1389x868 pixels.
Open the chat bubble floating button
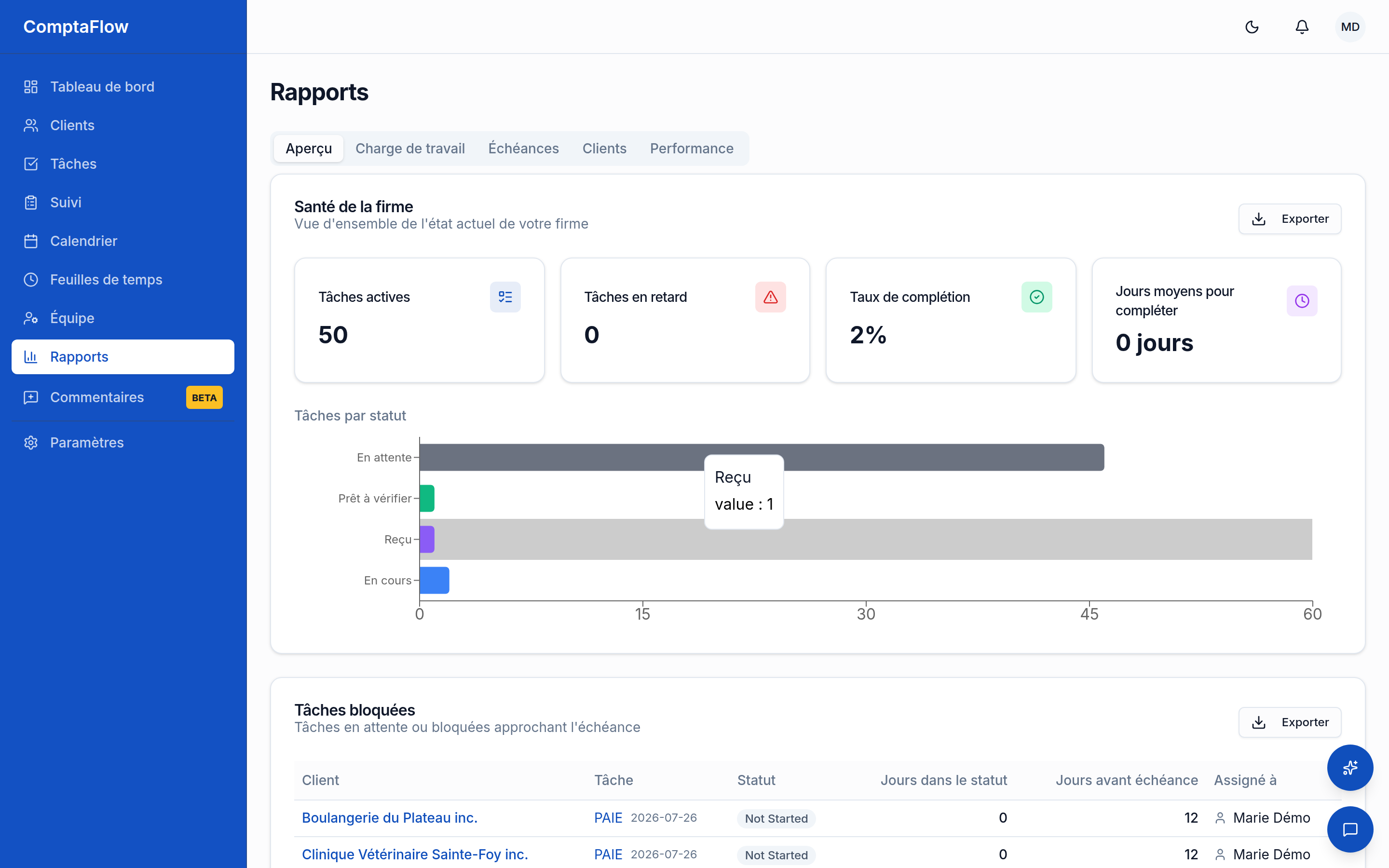click(1350, 829)
